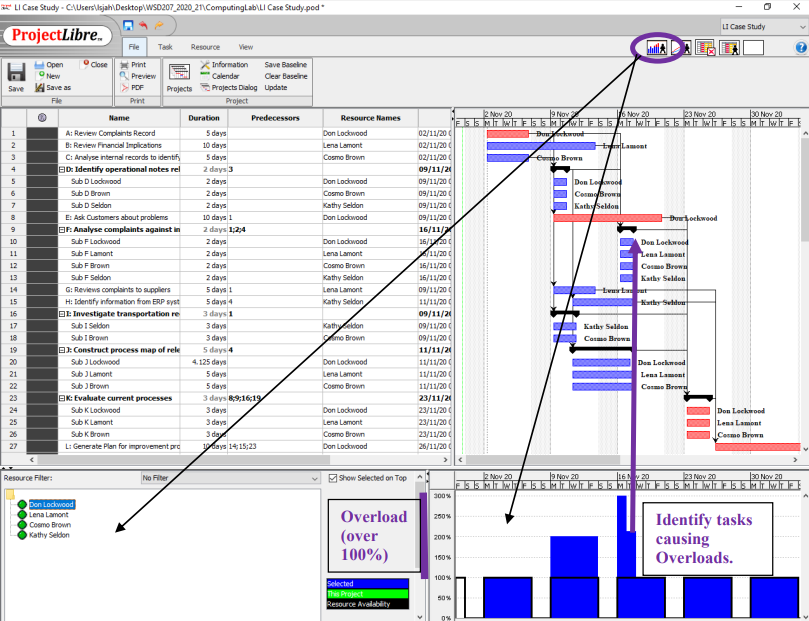Select Lena Lamont in resource tree

pyautogui.click(x=48, y=515)
